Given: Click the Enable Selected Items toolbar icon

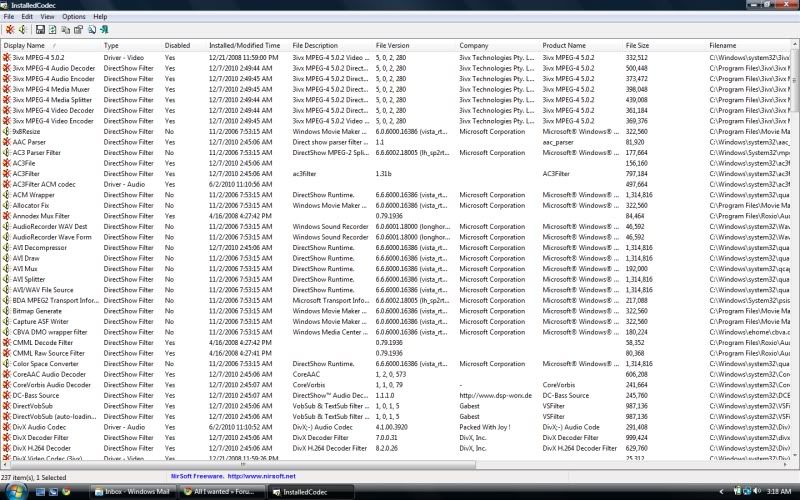Looking at the screenshot, I should pyautogui.click(x=22, y=30).
